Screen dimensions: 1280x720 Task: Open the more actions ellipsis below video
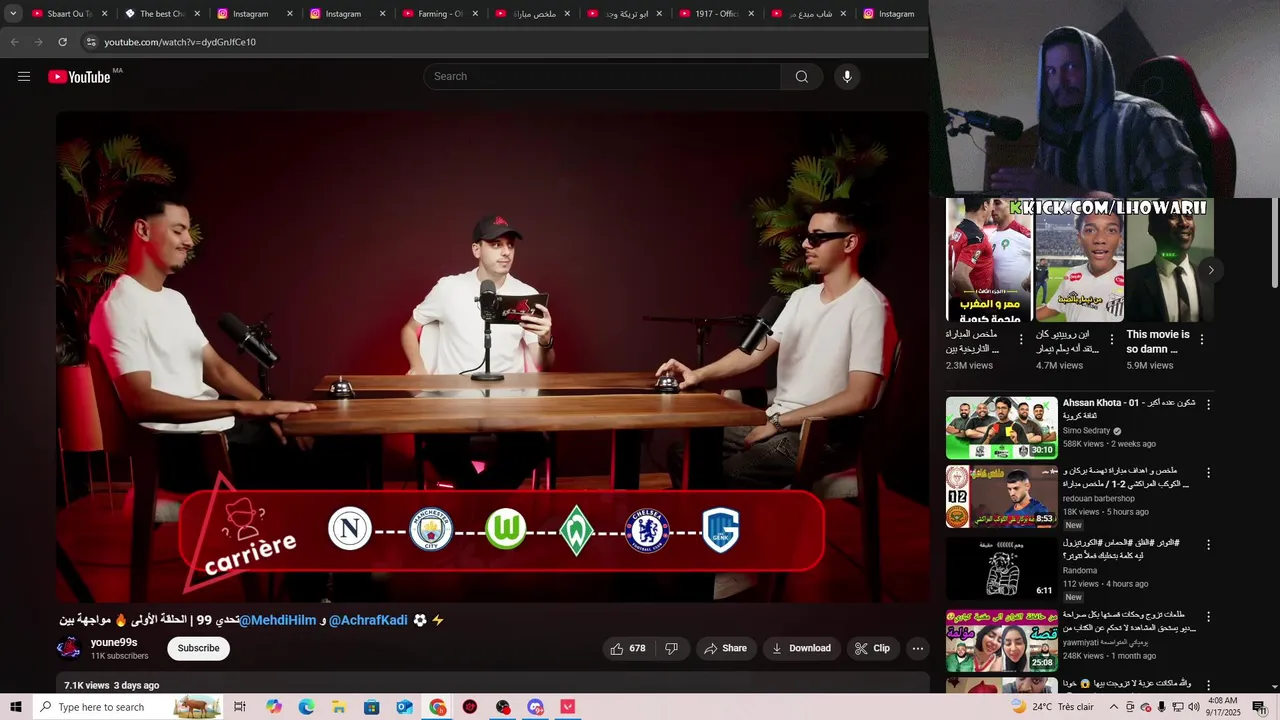917,648
